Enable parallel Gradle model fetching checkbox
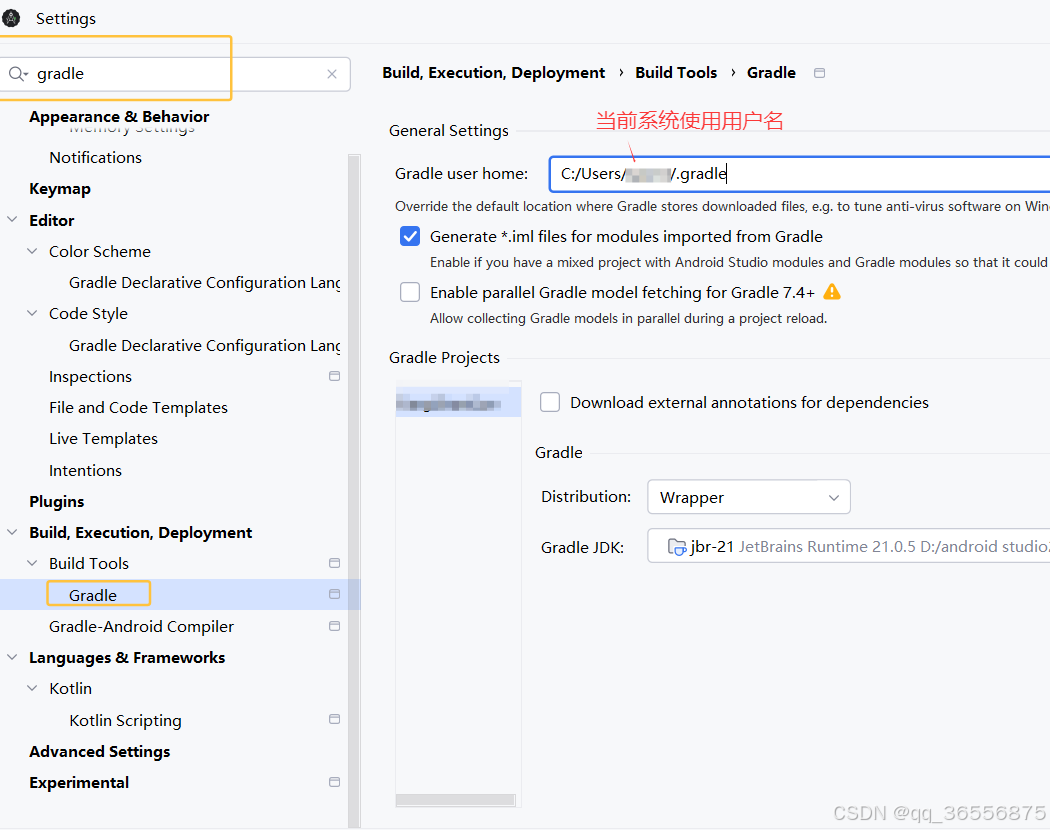The width and height of the screenshot is (1050, 830). click(x=410, y=291)
